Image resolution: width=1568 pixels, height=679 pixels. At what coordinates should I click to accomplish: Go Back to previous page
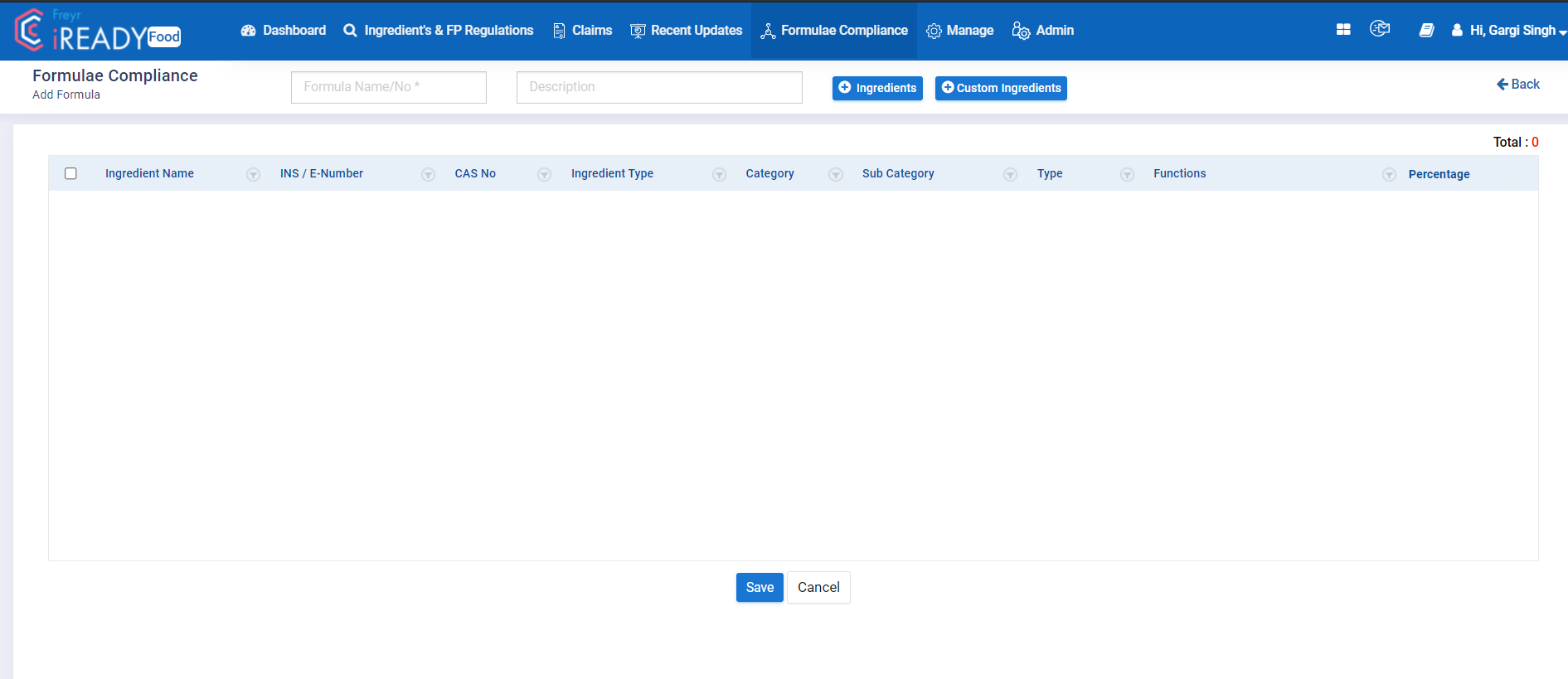click(1518, 84)
